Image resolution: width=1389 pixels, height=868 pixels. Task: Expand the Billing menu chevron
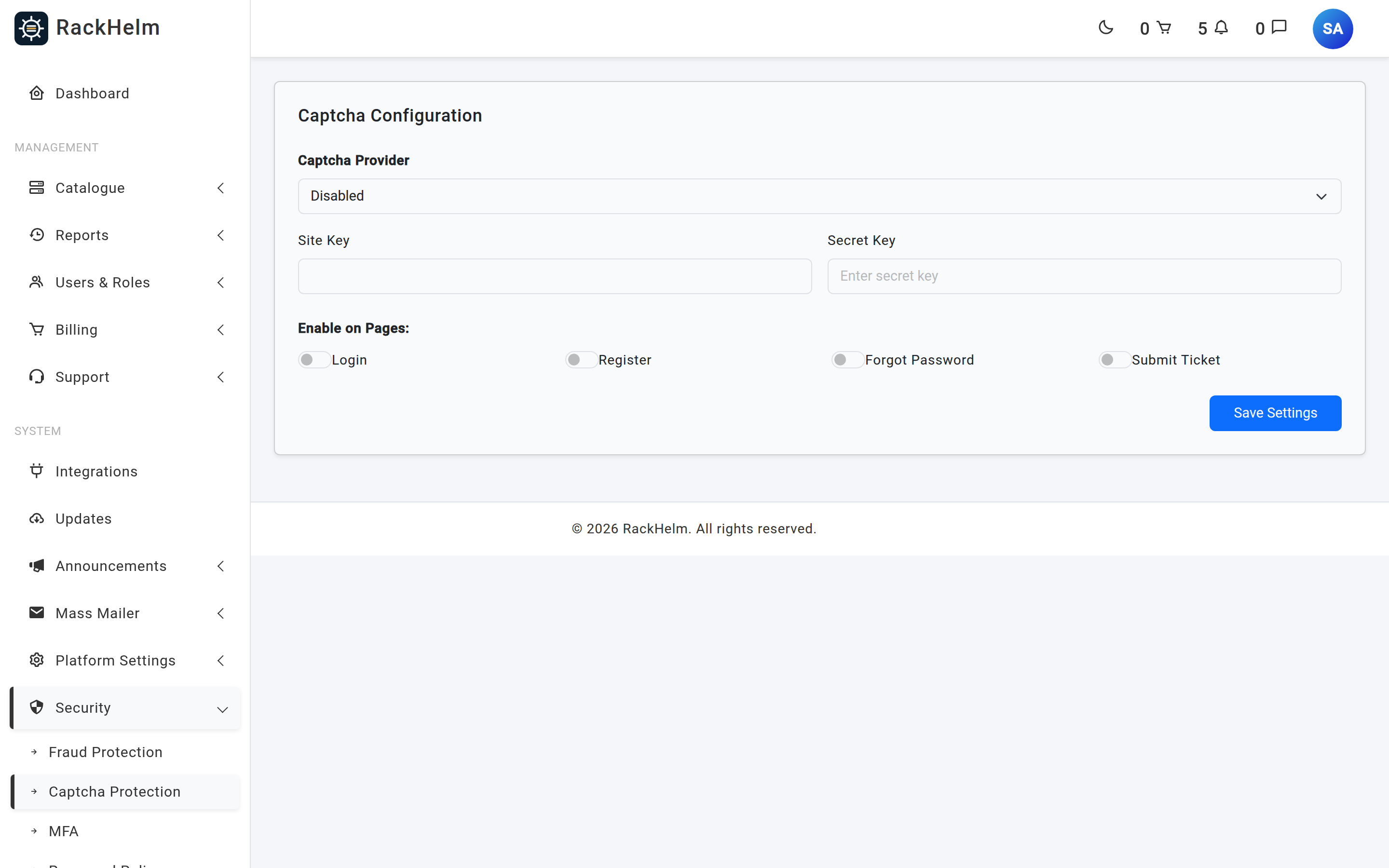220,329
